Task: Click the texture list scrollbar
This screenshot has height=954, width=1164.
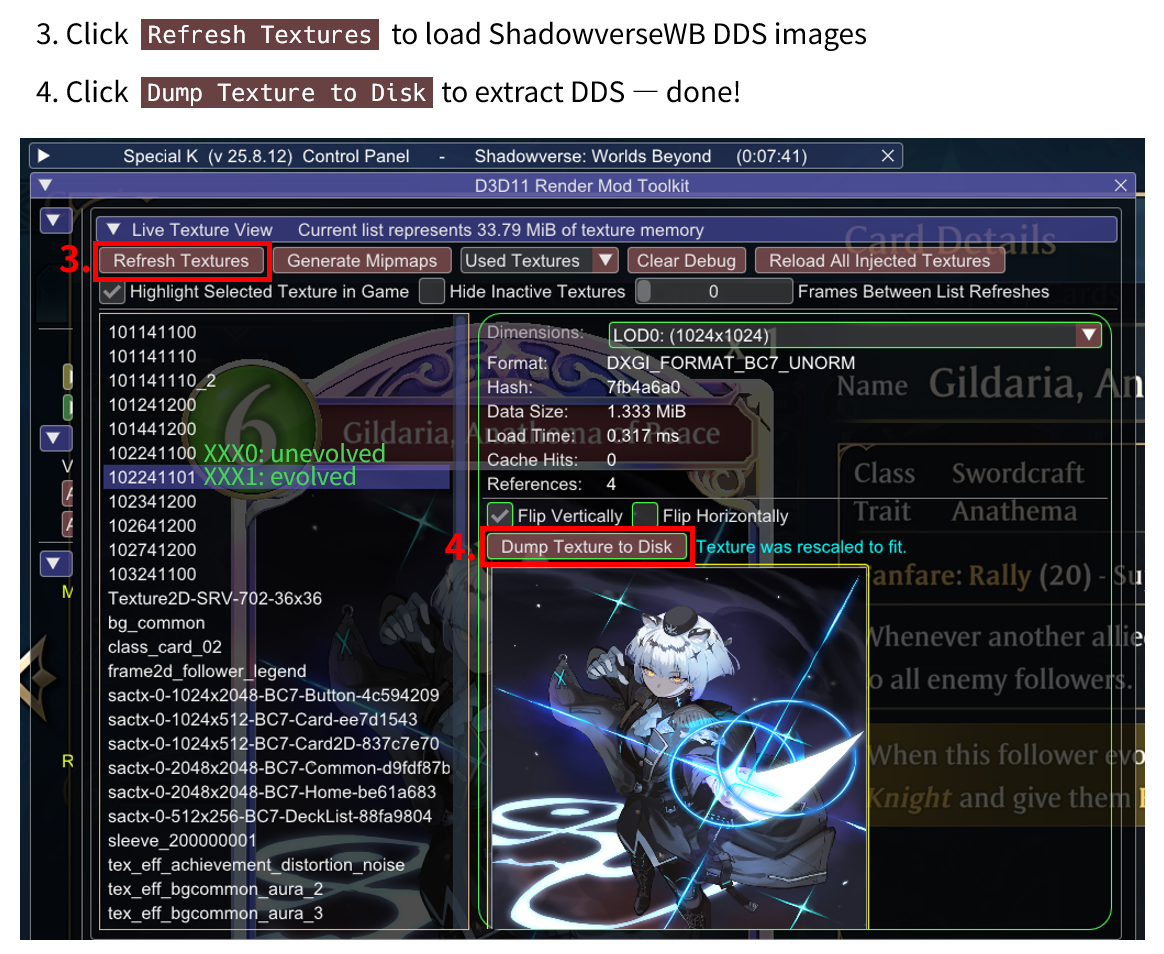Action: [460, 621]
